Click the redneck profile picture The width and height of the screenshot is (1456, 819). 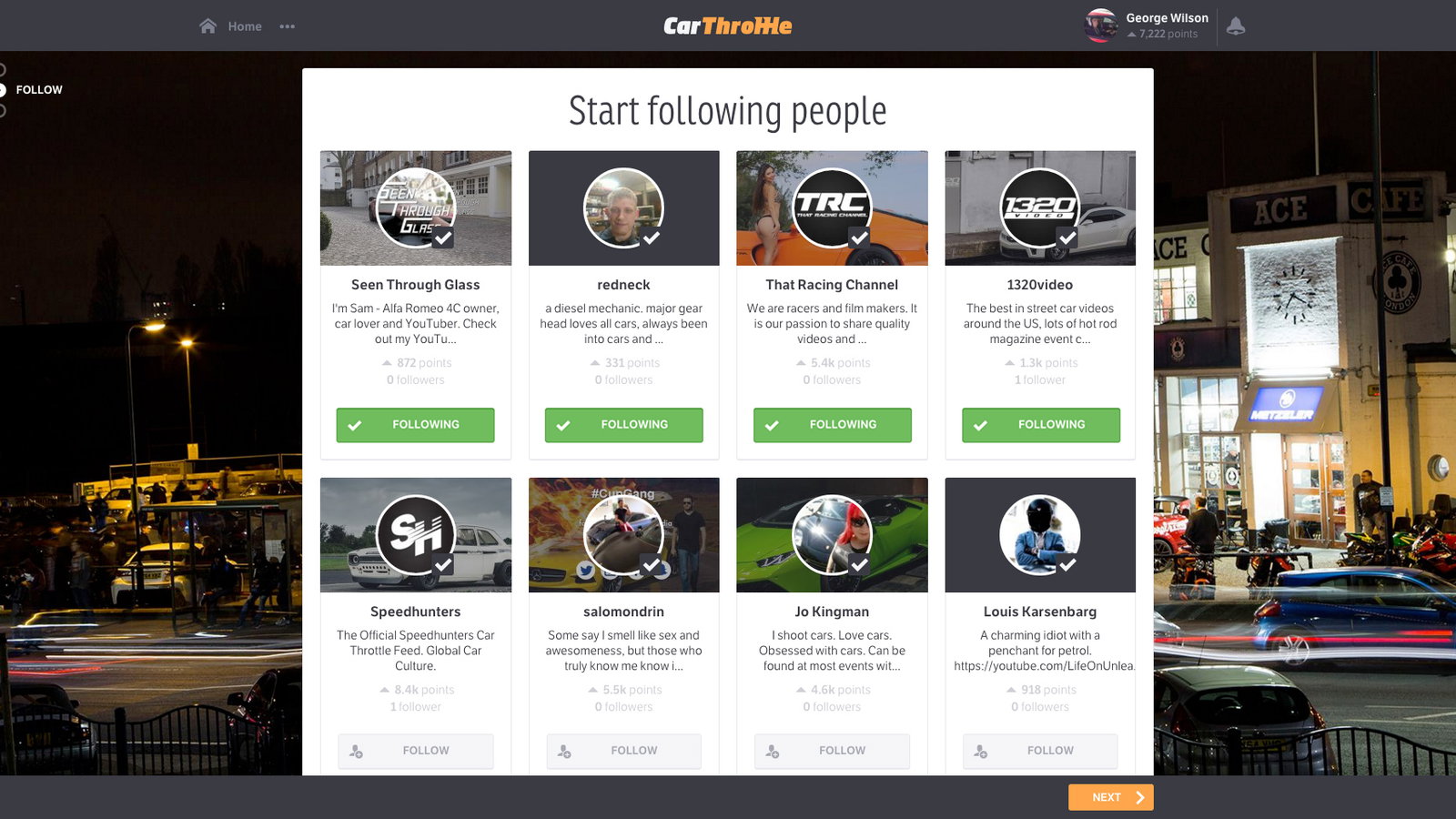point(623,208)
